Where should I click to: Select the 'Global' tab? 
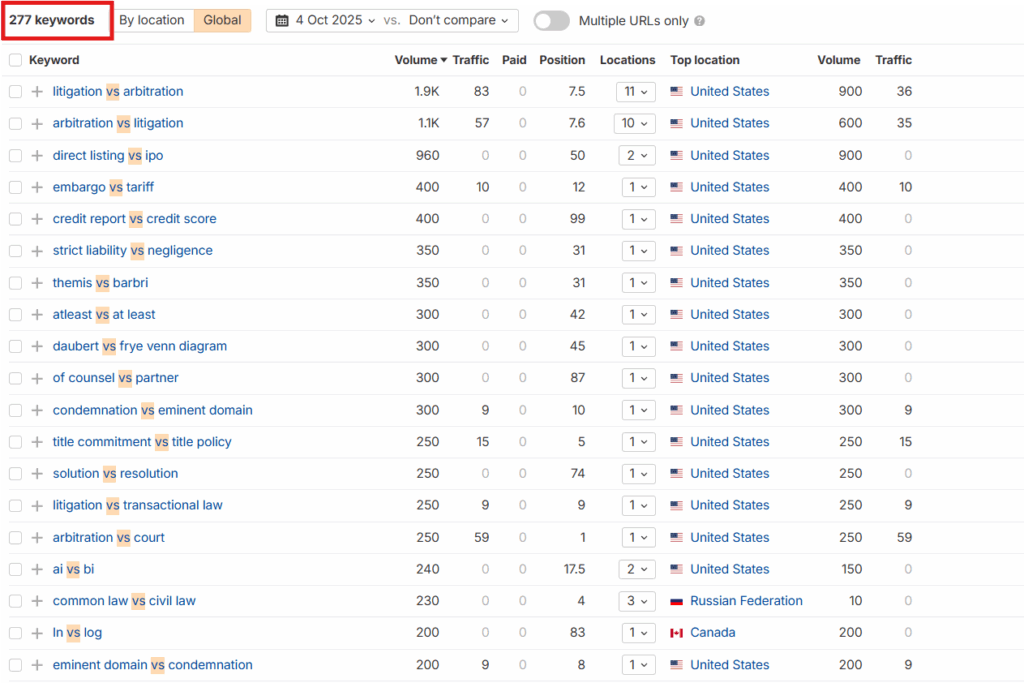coord(222,21)
